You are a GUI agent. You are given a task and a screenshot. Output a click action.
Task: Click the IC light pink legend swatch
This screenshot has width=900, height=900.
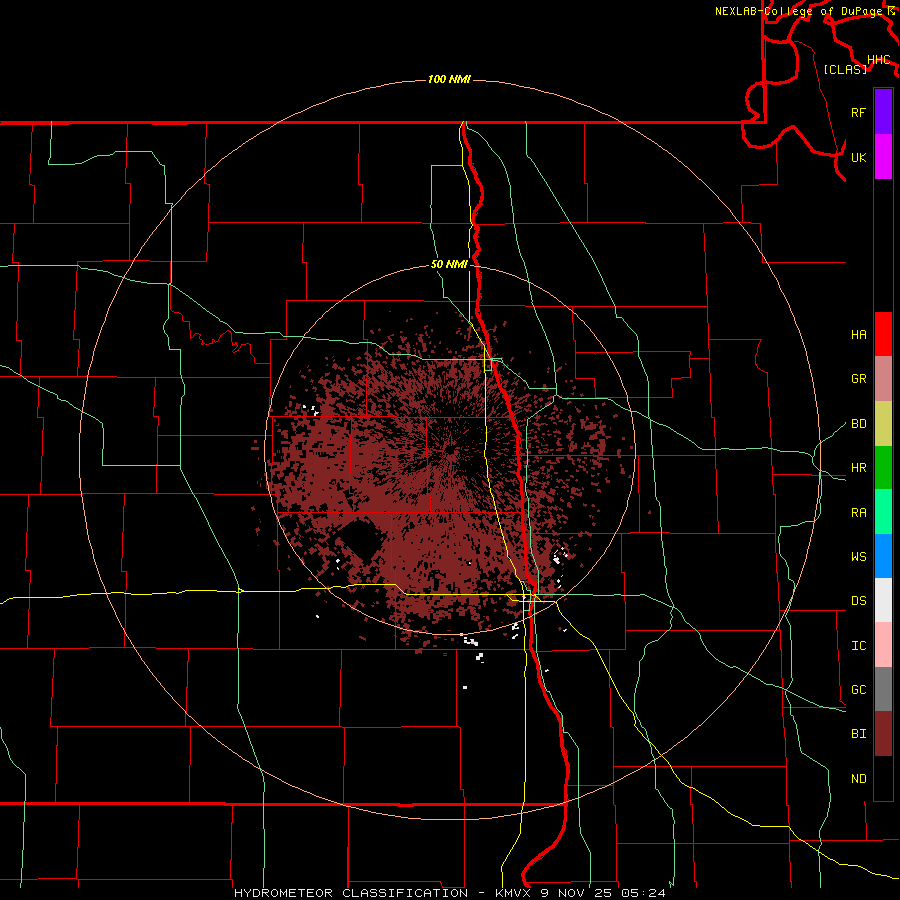tap(883, 645)
